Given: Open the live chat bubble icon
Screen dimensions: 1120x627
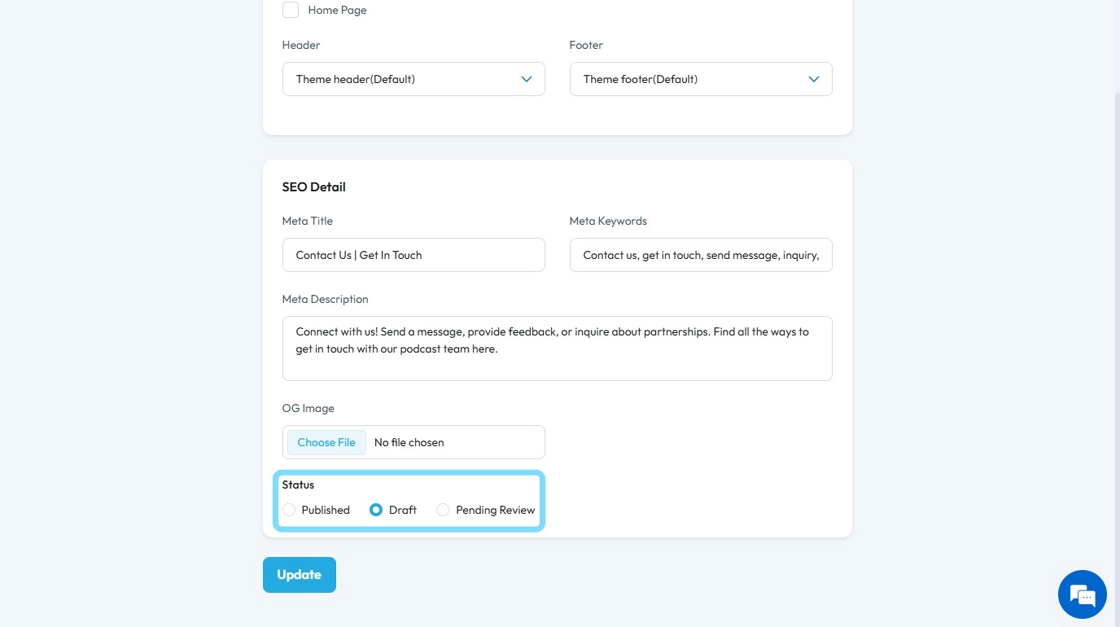Looking at the screenshot, I should tap(1082, 594).
